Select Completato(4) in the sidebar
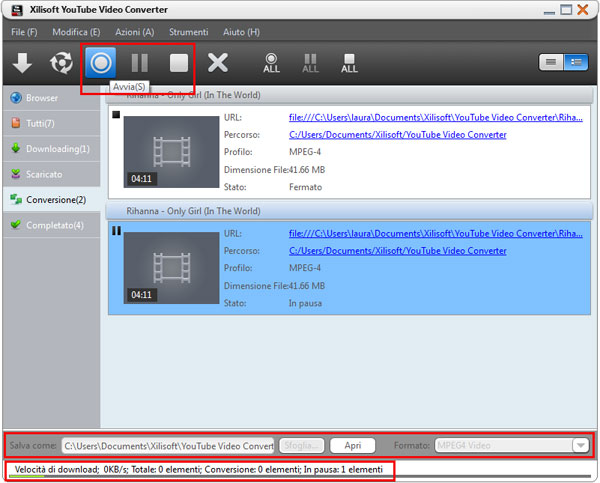 coord(51,225)
